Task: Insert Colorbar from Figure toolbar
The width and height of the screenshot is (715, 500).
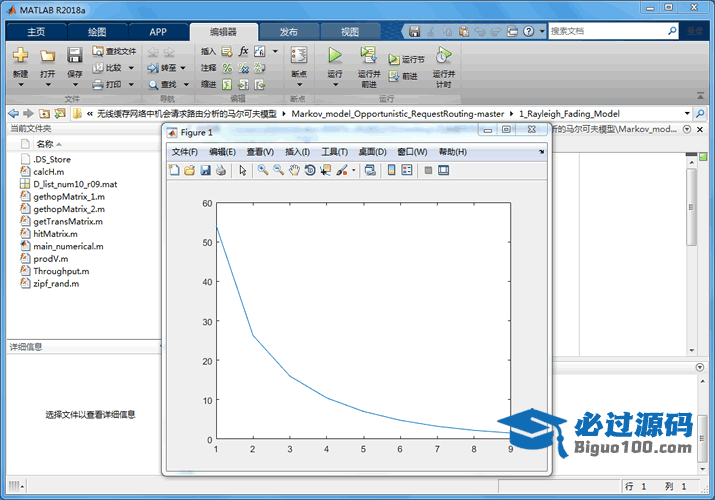Action: [391, 170]
